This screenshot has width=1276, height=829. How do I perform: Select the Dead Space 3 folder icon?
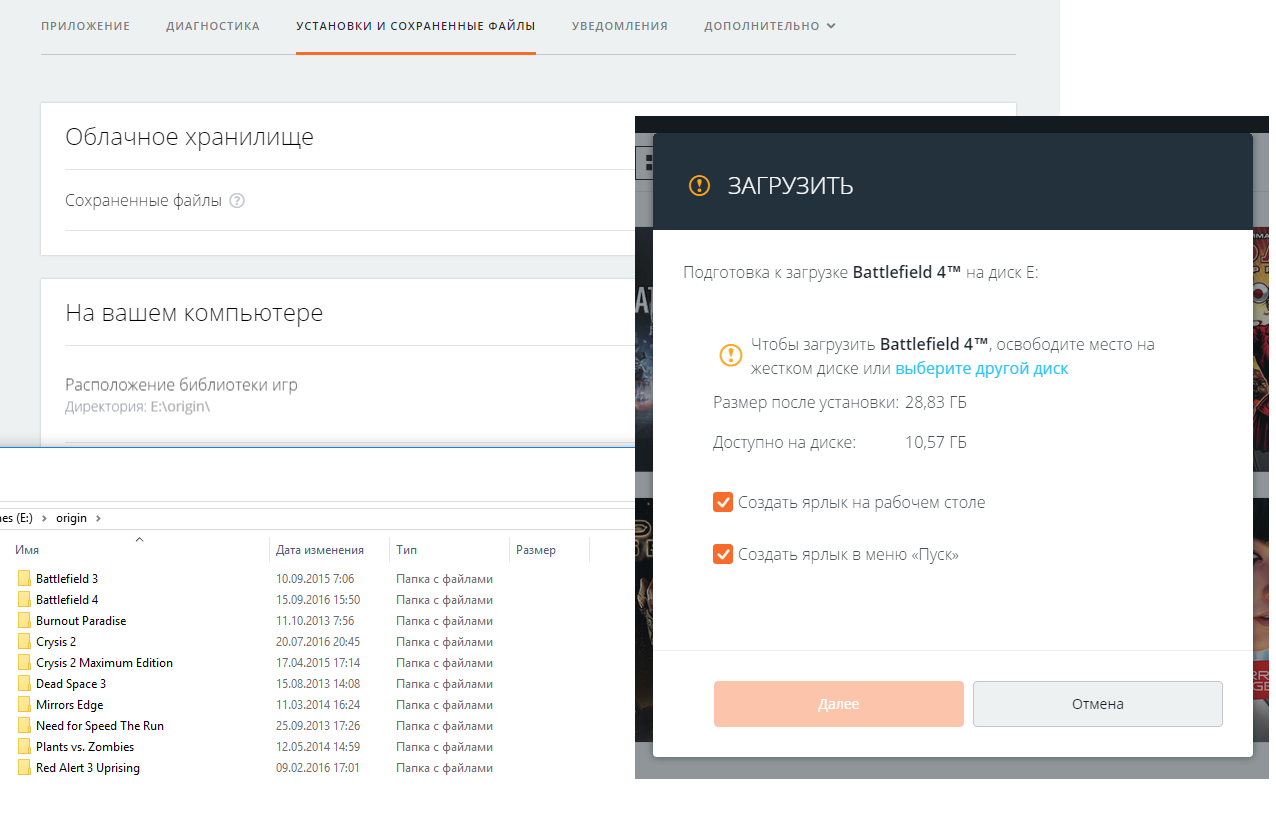click(25, 683)
